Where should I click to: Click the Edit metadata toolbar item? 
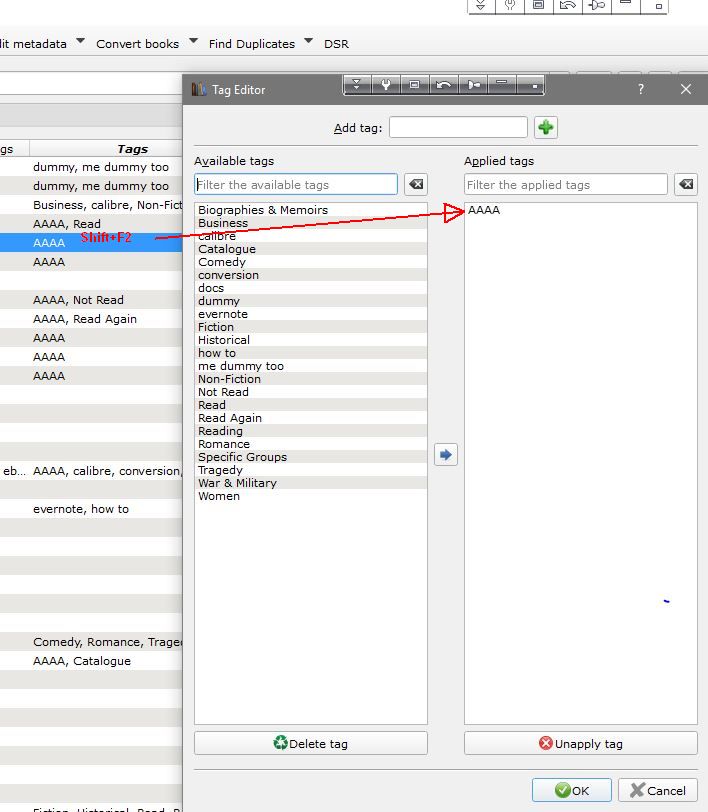(x=33, y=44)
